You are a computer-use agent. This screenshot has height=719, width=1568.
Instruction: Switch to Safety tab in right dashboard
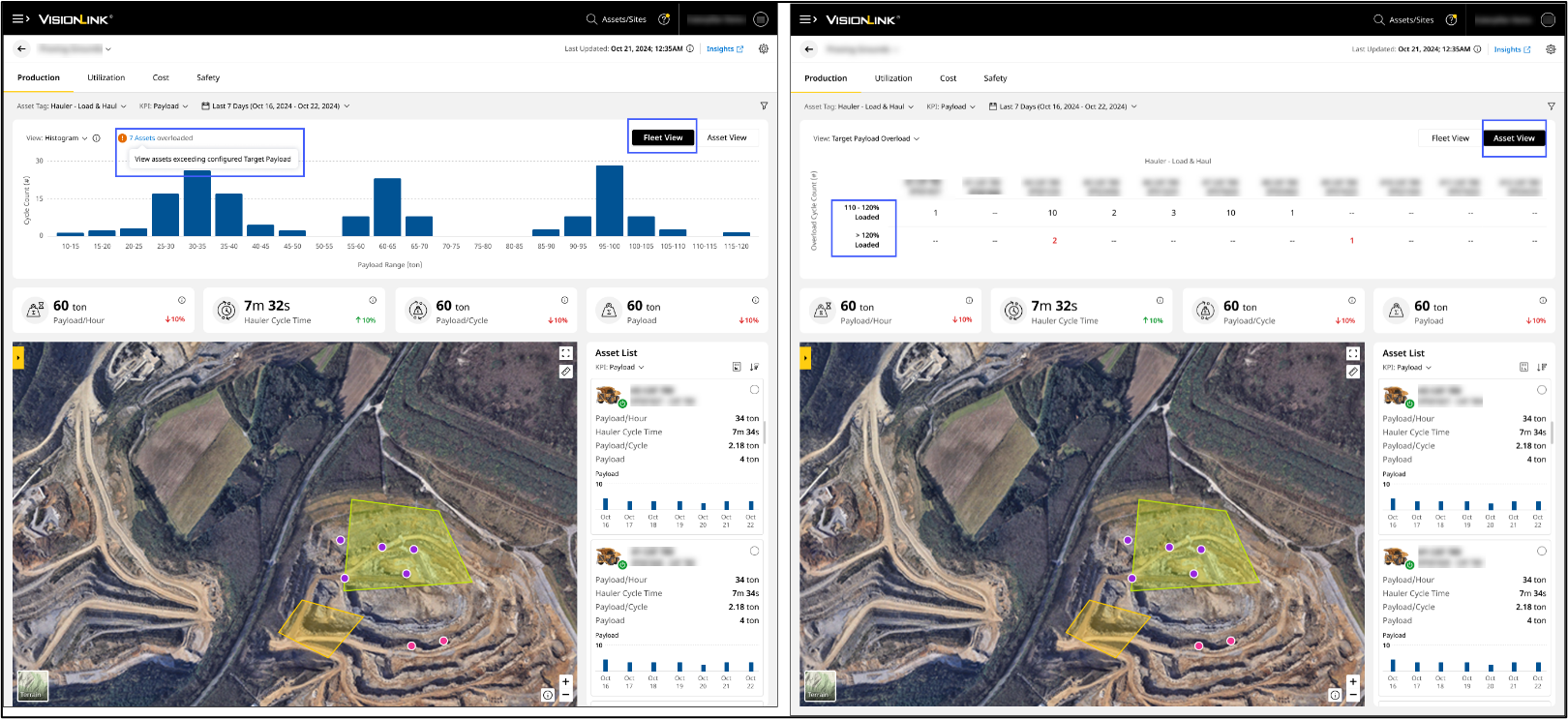click(995, 78)
